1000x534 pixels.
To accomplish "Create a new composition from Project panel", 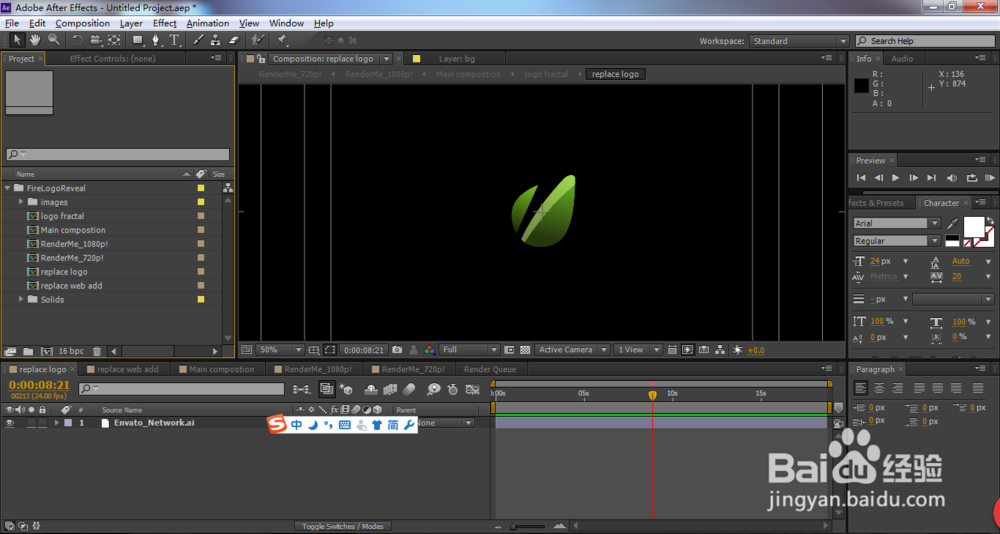I will point(47,352).
